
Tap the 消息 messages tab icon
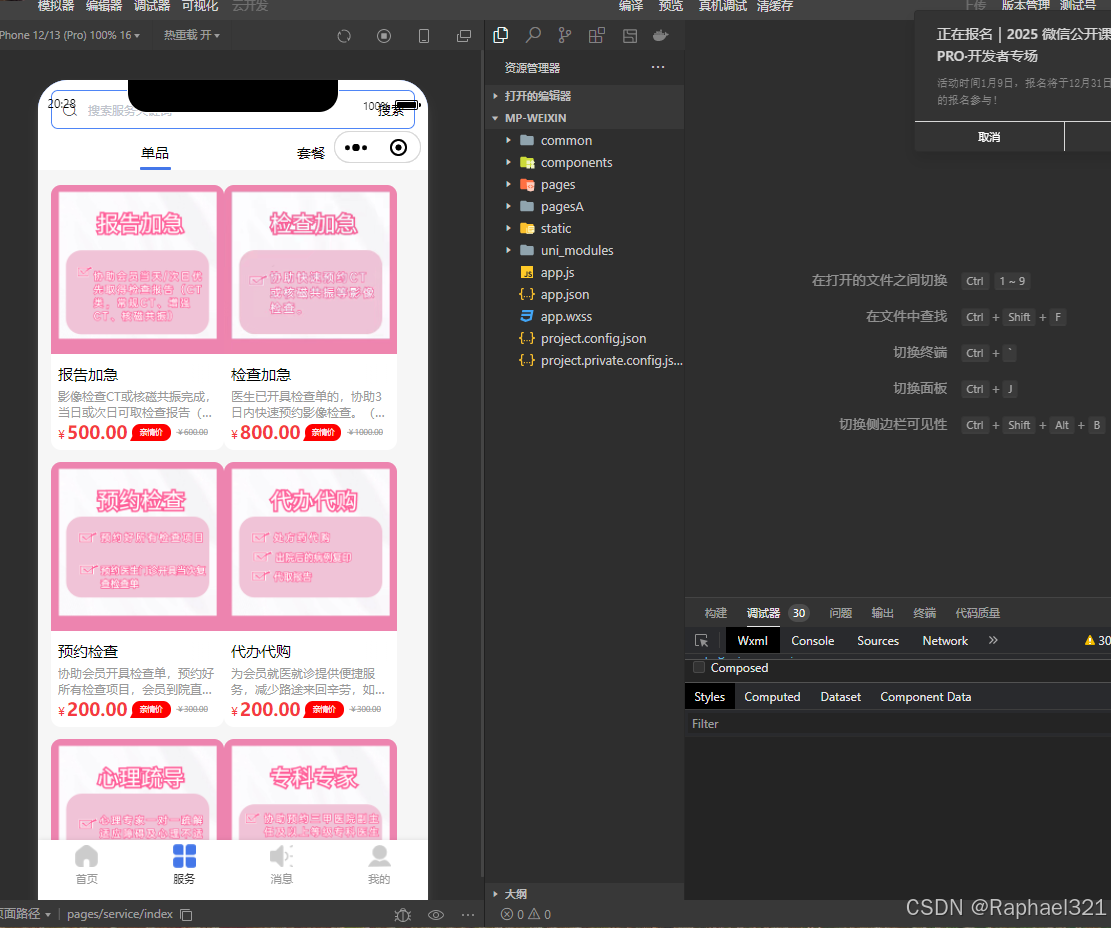click(x=281, y=864)
